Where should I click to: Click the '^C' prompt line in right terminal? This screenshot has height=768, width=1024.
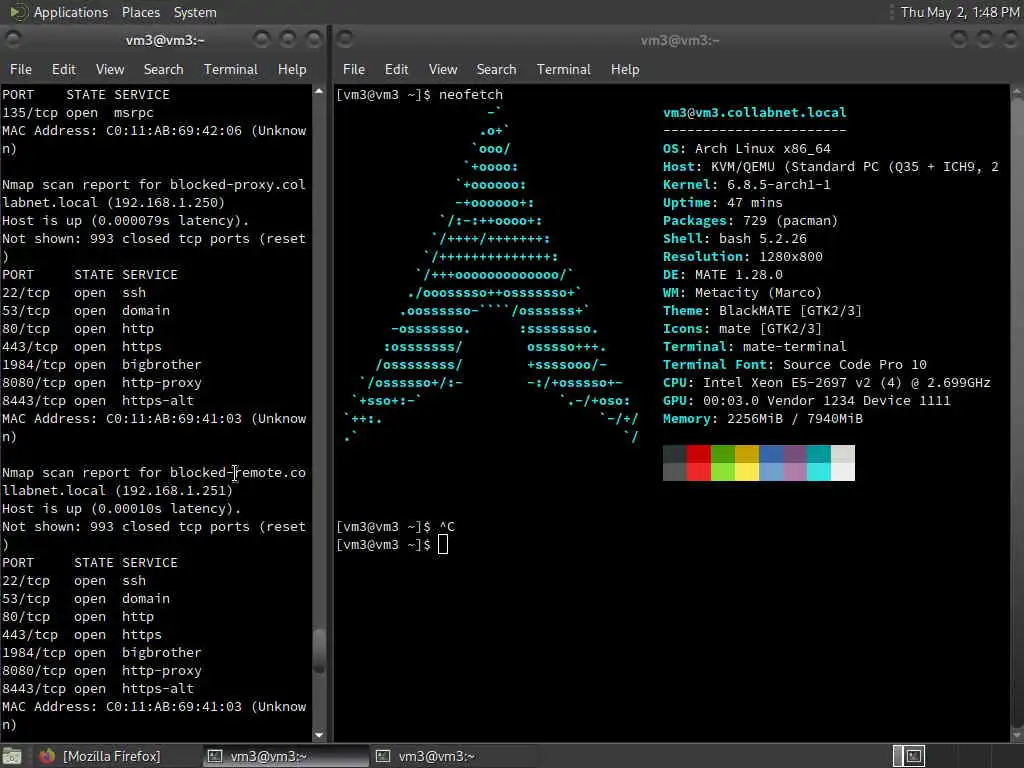tap(395, 526)
